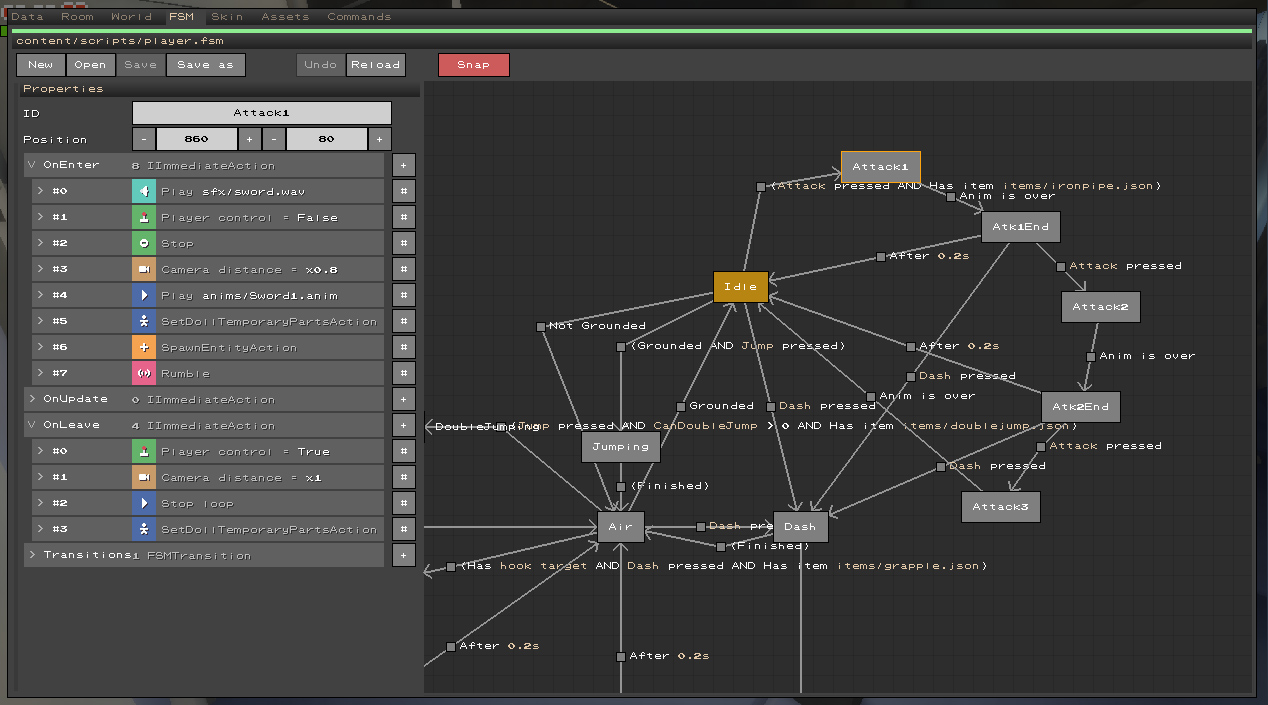Expand the Transitions section
The image size is (1268, 705).
pos(31,555)
